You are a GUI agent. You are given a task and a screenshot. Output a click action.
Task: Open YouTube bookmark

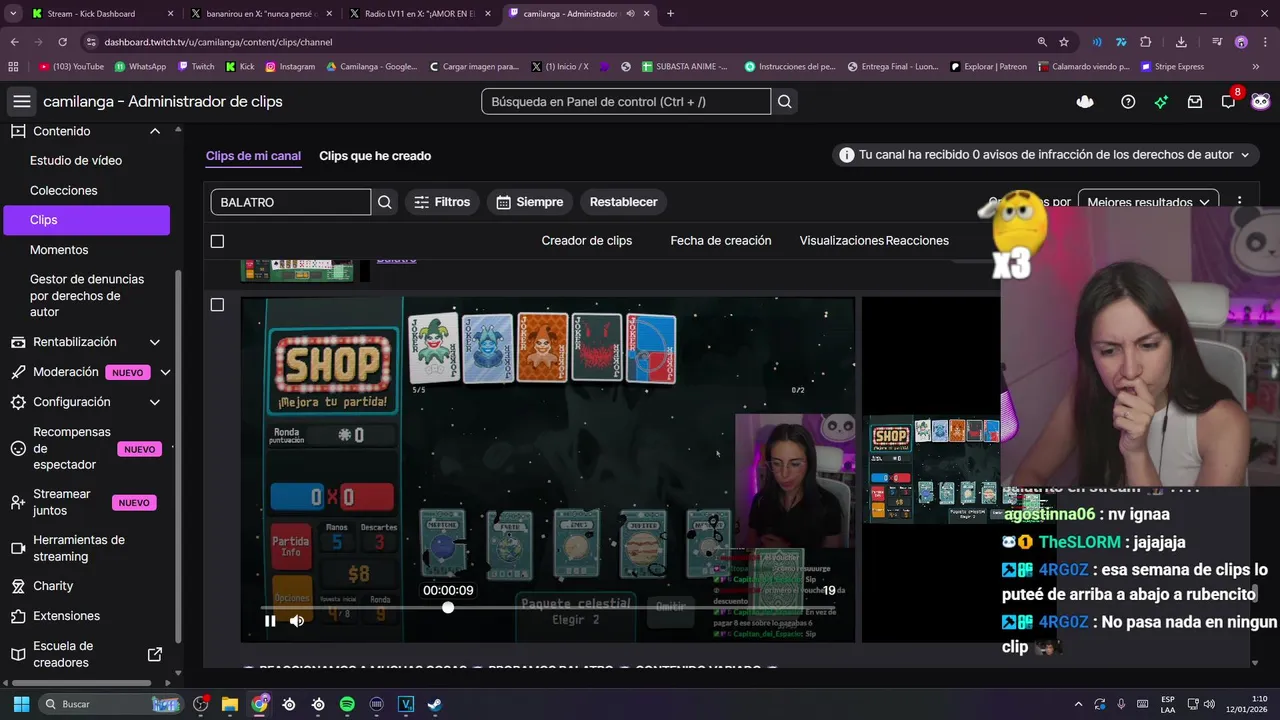pyautogui.click(x=71, y=66)
